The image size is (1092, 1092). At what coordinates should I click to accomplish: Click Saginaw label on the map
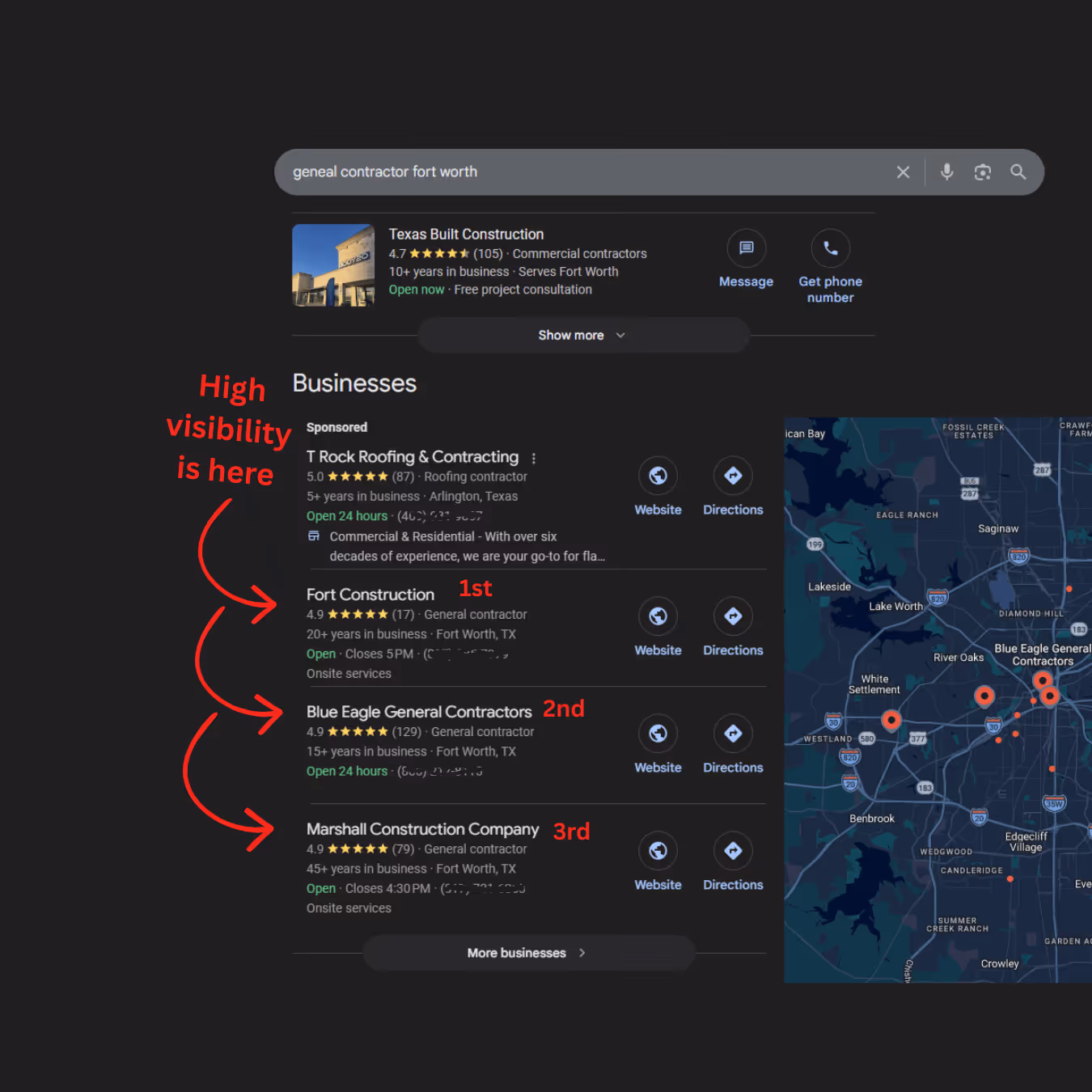tap(998, 529)
